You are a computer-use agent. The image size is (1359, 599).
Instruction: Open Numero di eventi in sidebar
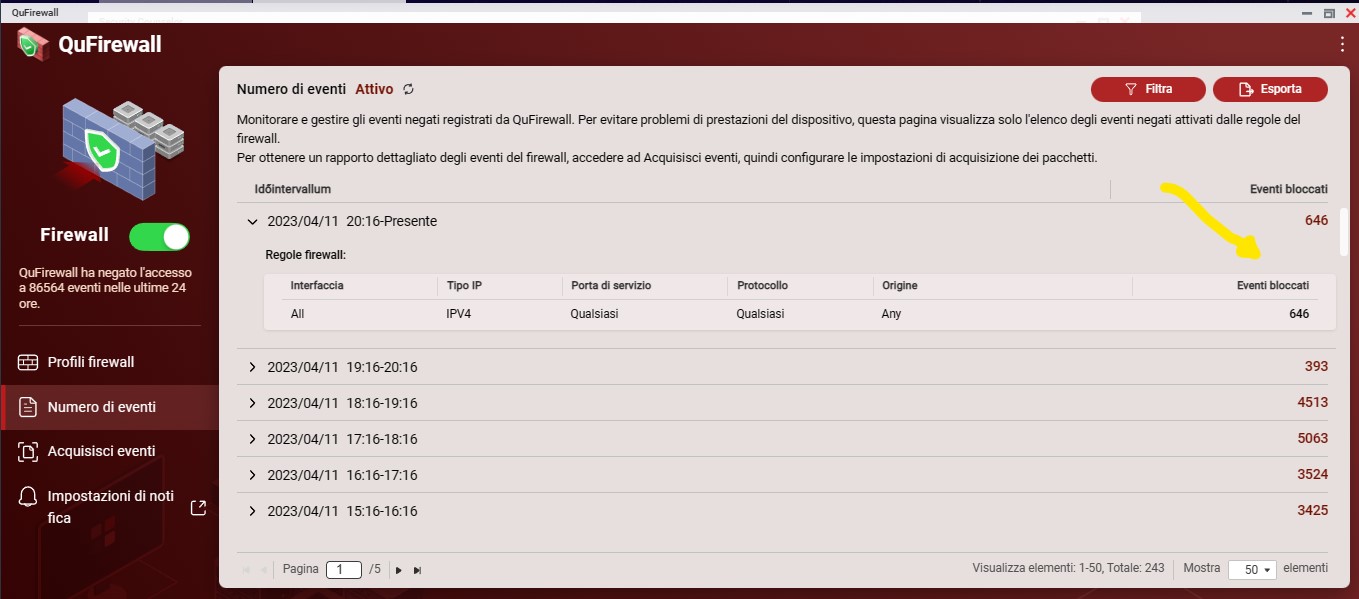101,407
